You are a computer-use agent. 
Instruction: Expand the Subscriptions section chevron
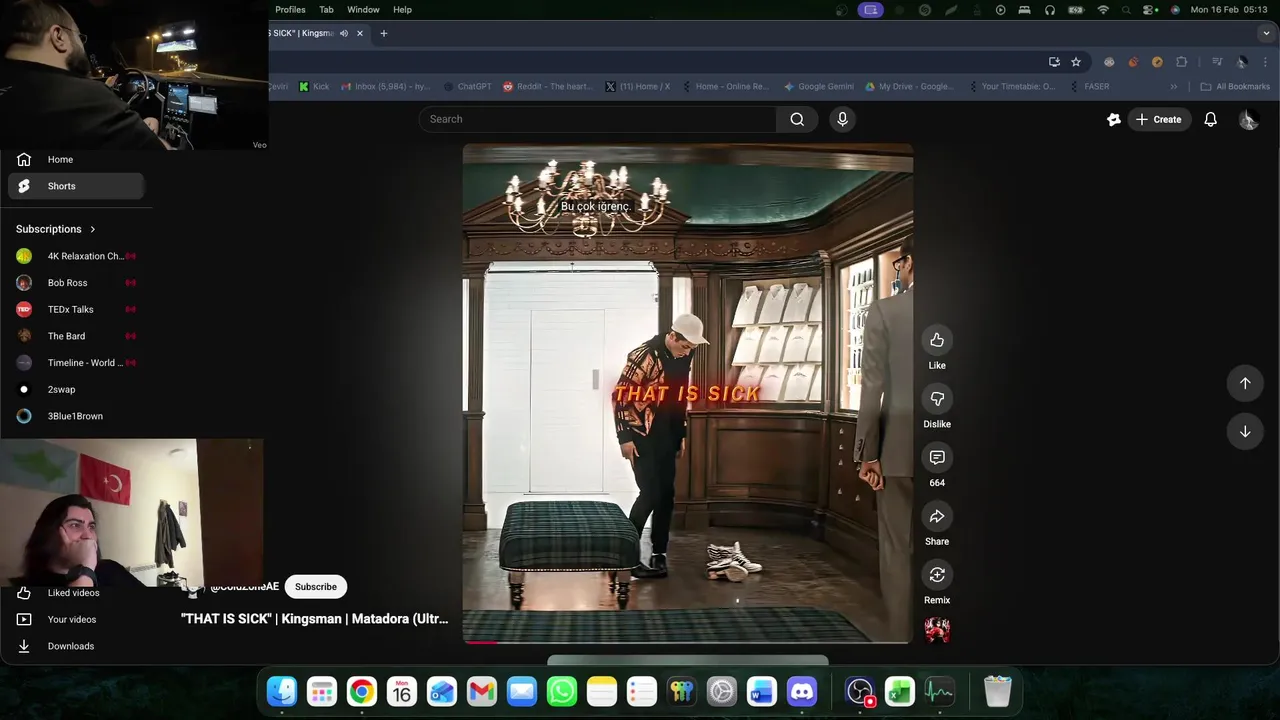[92, 229]
